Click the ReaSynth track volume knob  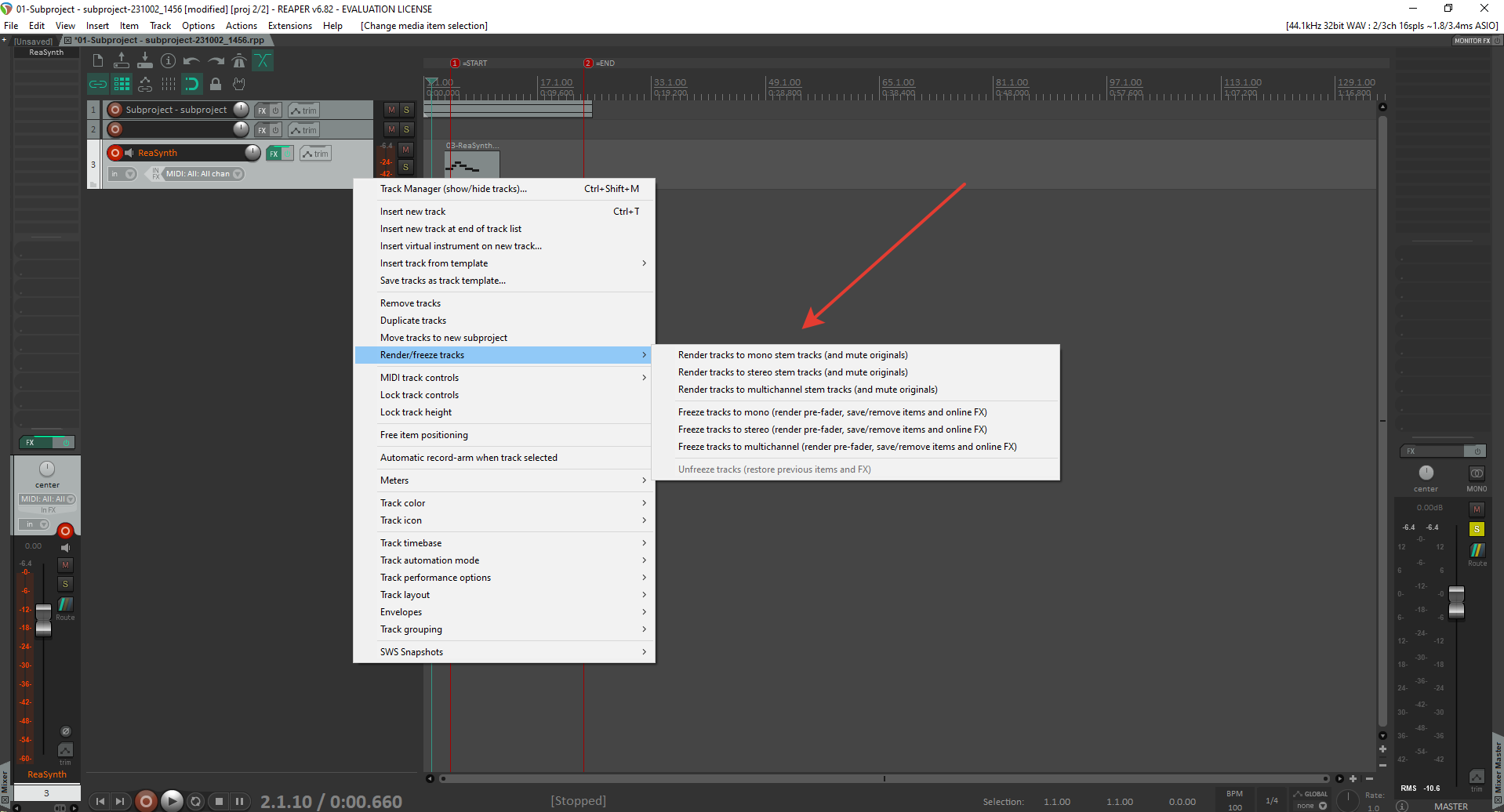click(x=252, y=152)
